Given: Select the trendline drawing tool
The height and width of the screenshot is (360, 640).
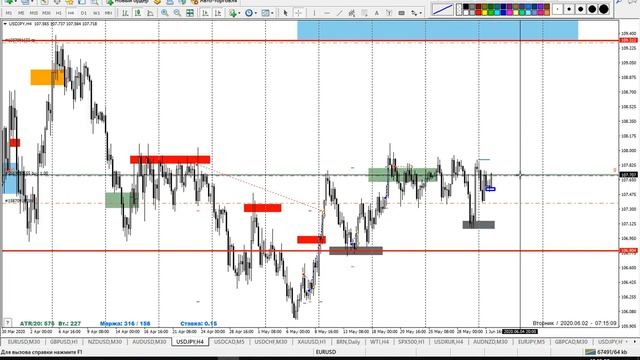Looking at the screenshot, I should [339, 13].
